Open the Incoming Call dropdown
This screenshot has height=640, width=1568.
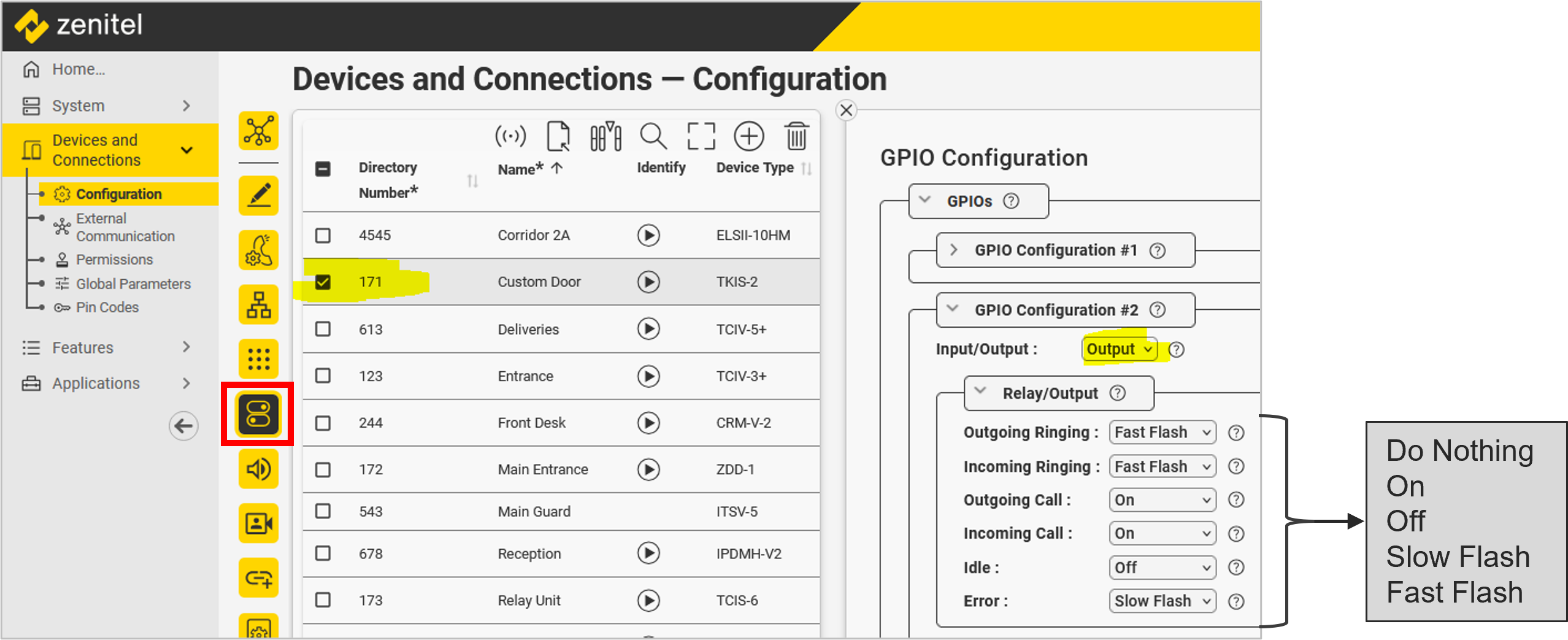pos(1163,533)
